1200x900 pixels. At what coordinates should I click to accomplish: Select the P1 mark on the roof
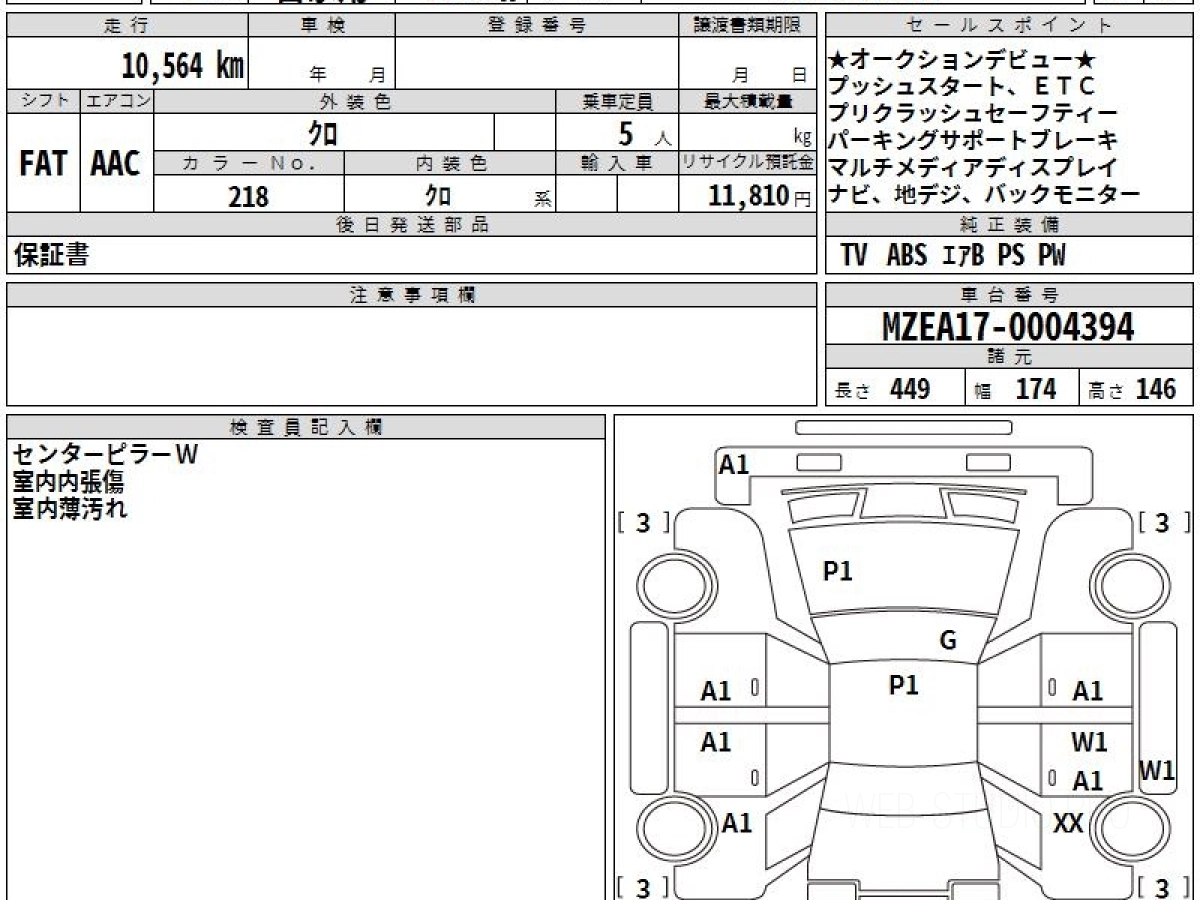[x=903, y=685]
